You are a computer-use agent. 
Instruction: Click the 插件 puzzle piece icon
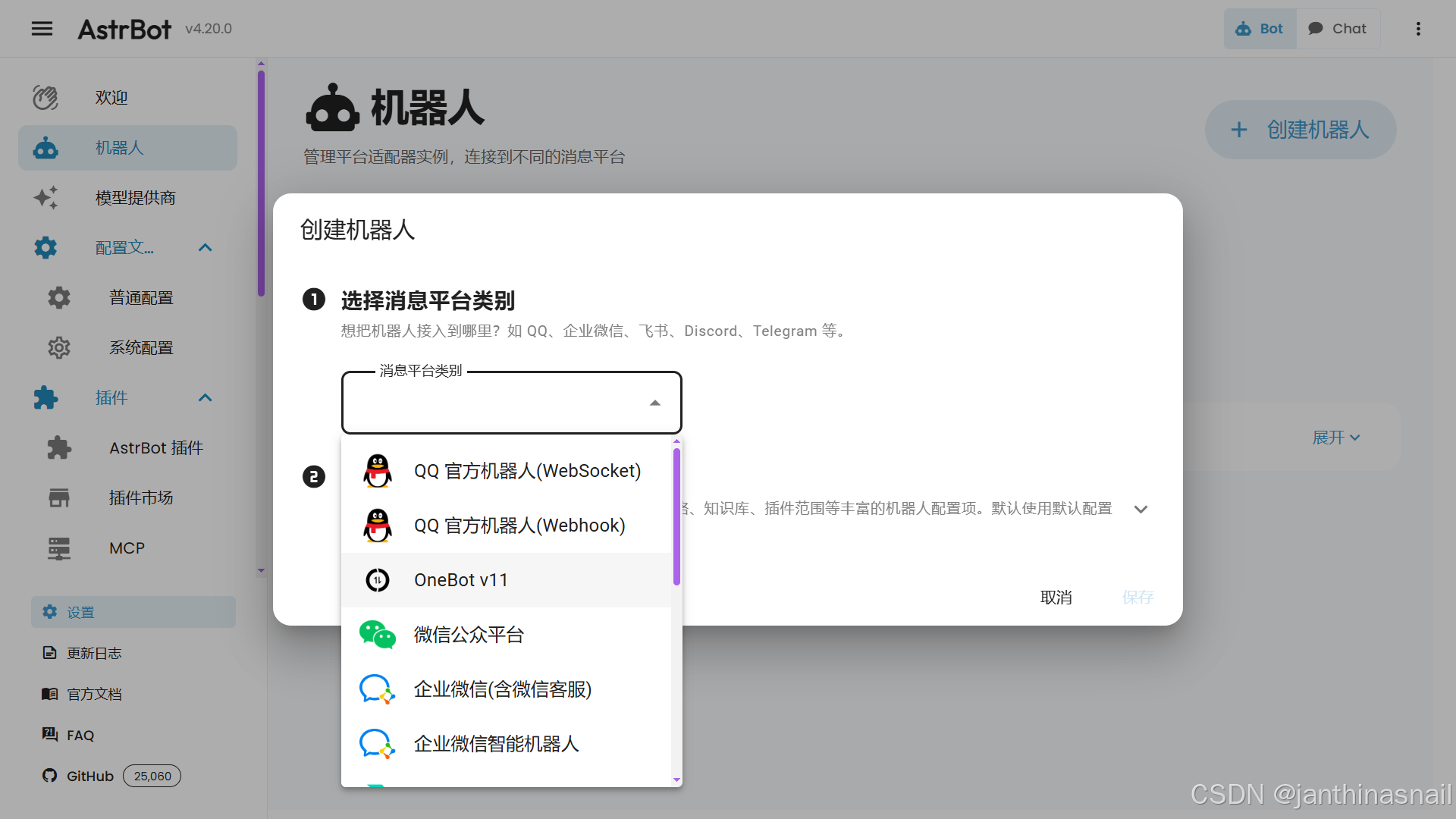45,398
